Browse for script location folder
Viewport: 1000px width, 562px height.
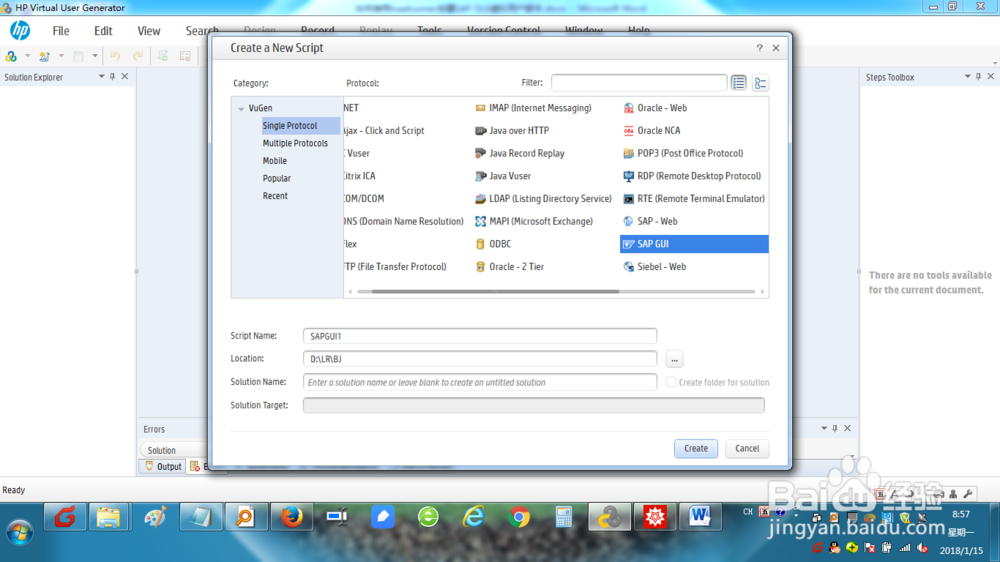[674, 359]
